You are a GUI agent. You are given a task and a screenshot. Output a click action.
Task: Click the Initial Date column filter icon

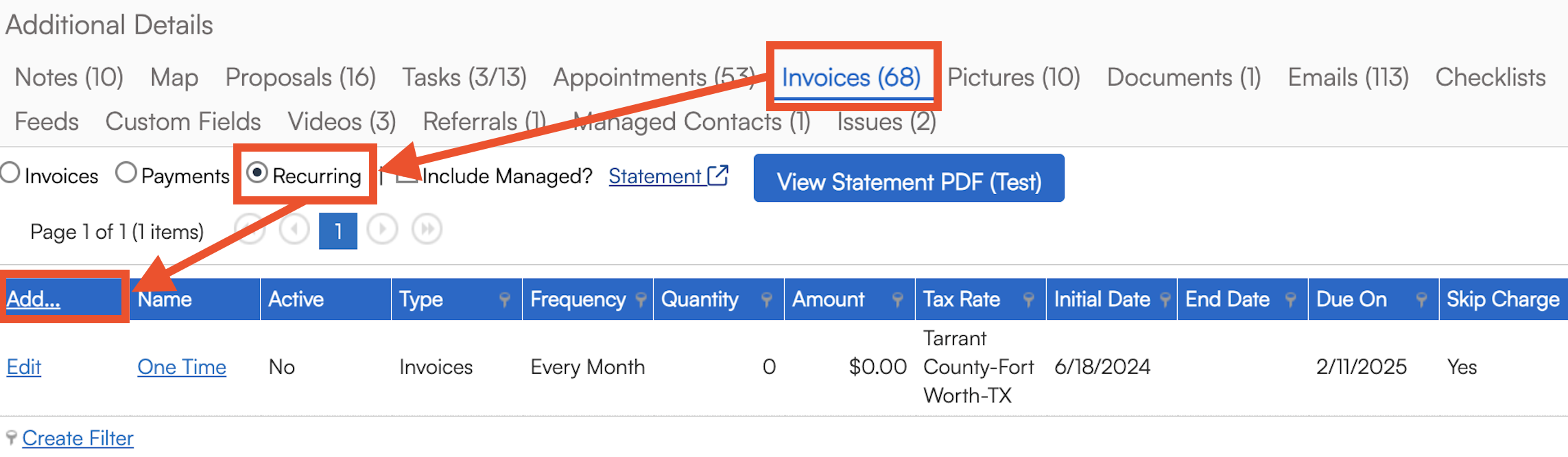click(1165, 299)
